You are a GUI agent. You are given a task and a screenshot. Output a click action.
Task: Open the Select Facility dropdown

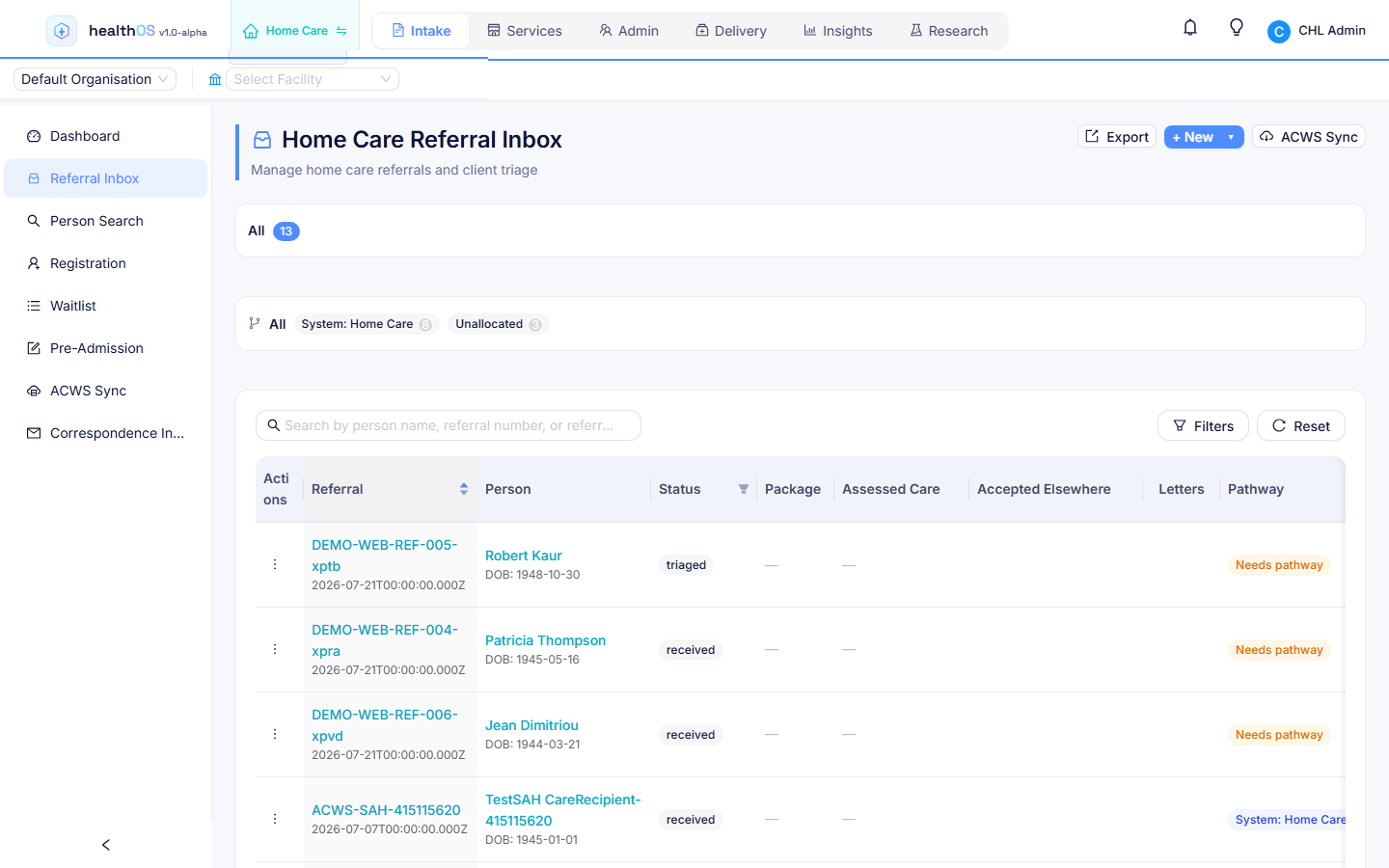(x=313, y=79)
